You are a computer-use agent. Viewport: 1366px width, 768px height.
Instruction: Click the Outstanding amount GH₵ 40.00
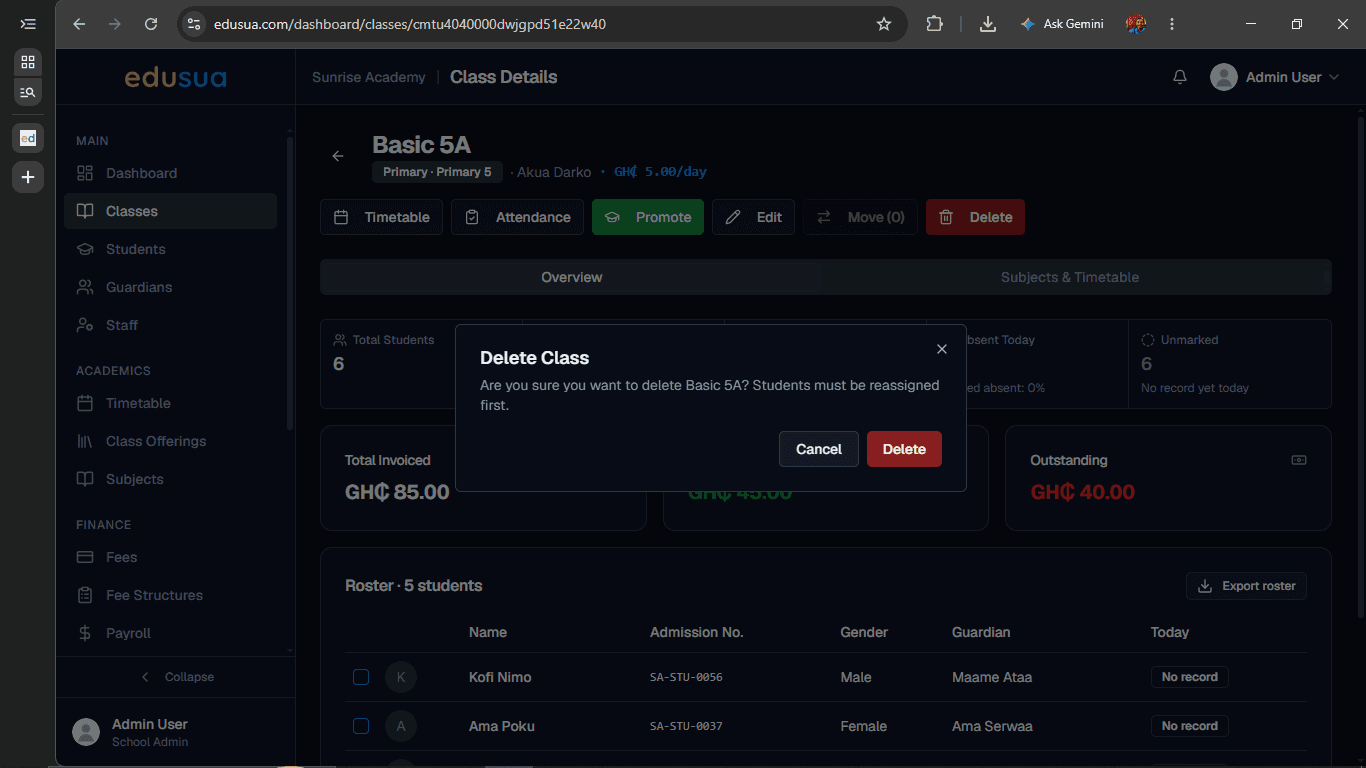[1082, 492]
